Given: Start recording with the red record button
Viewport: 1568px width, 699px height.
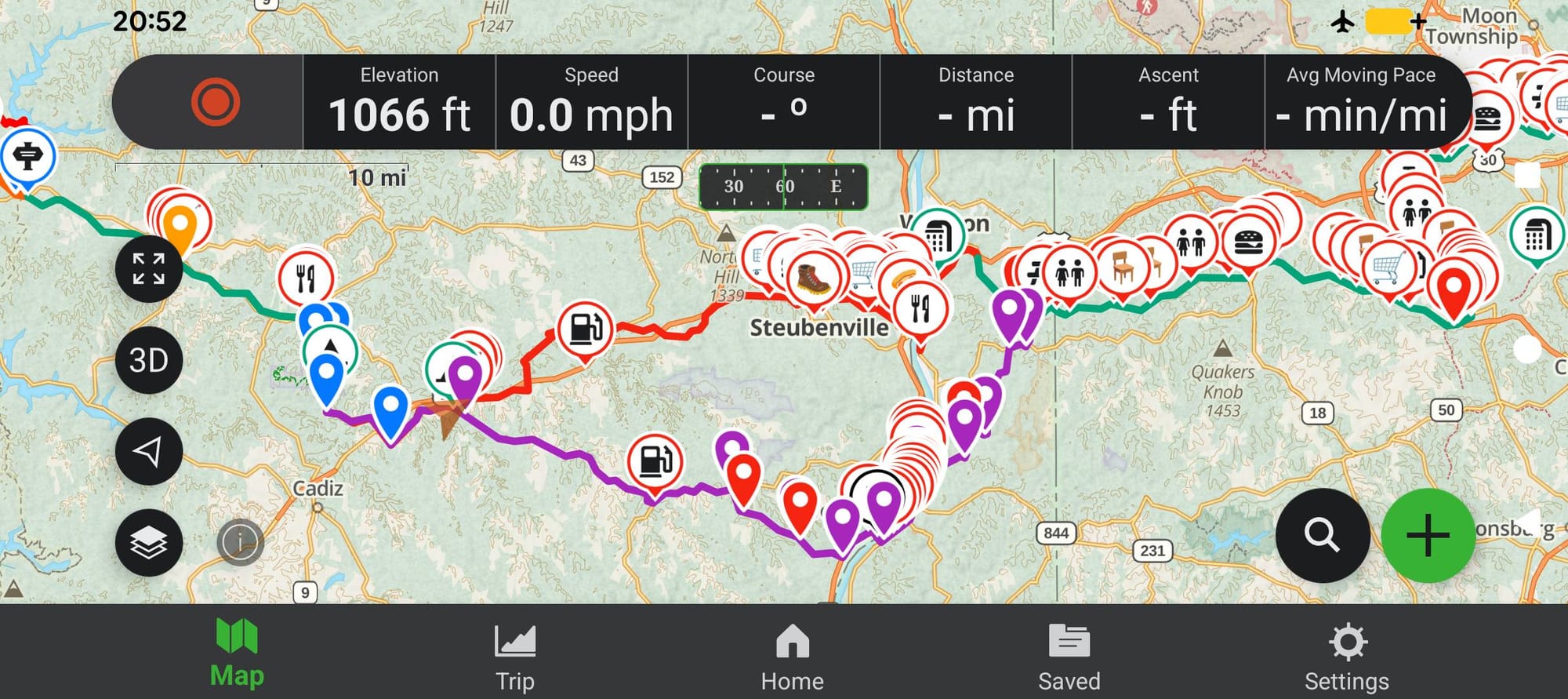Looking at the screenshot, I should pyautogui.click(x=216, y=102).
